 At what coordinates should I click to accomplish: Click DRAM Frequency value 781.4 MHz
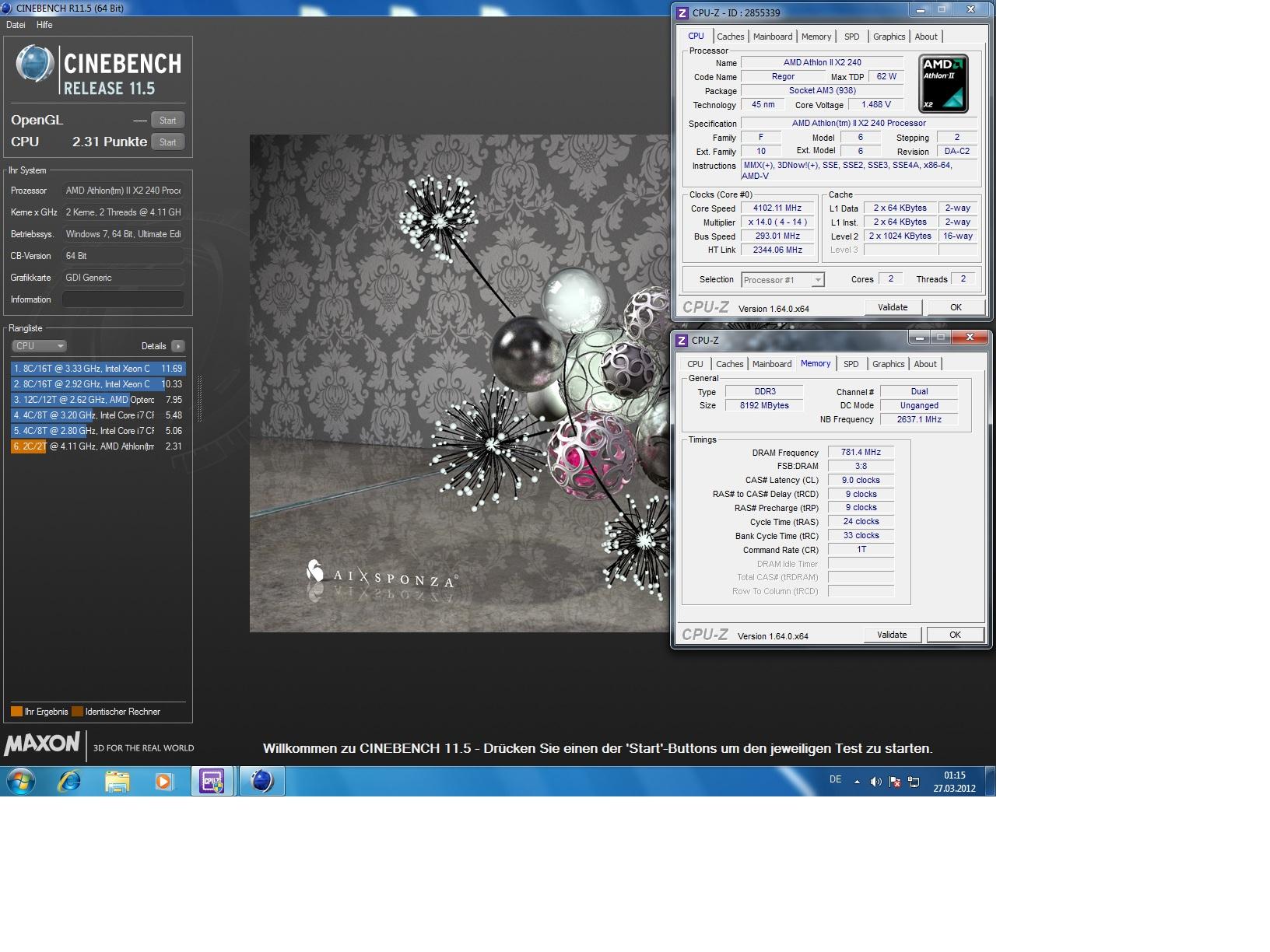pos(861,452)
